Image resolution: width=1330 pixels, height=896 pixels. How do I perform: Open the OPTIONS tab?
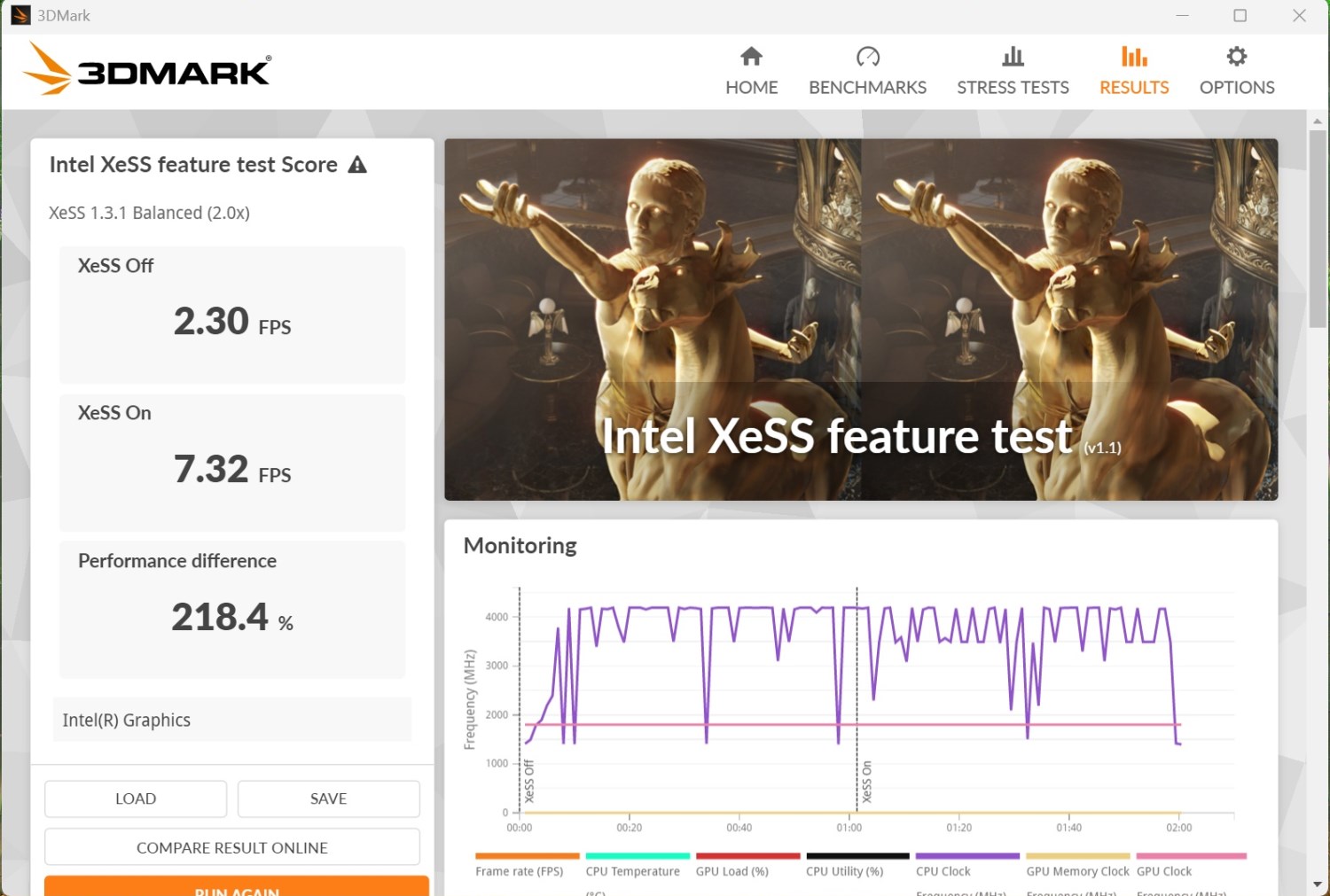1237,71
